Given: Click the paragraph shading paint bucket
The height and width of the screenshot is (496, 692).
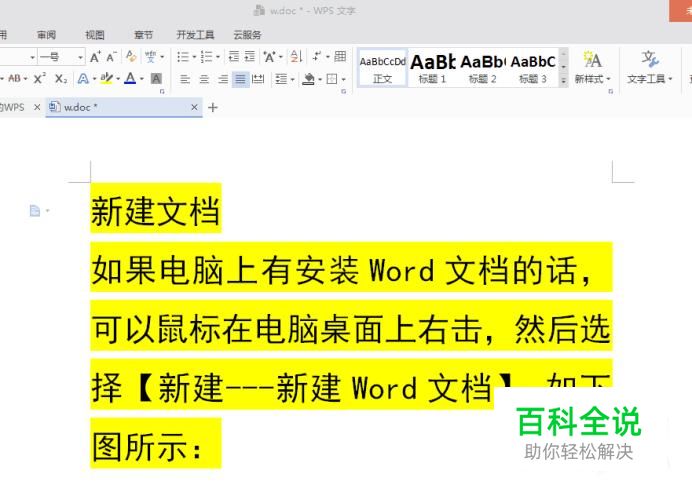Looking at the screenshot, I should pos(308,79).
